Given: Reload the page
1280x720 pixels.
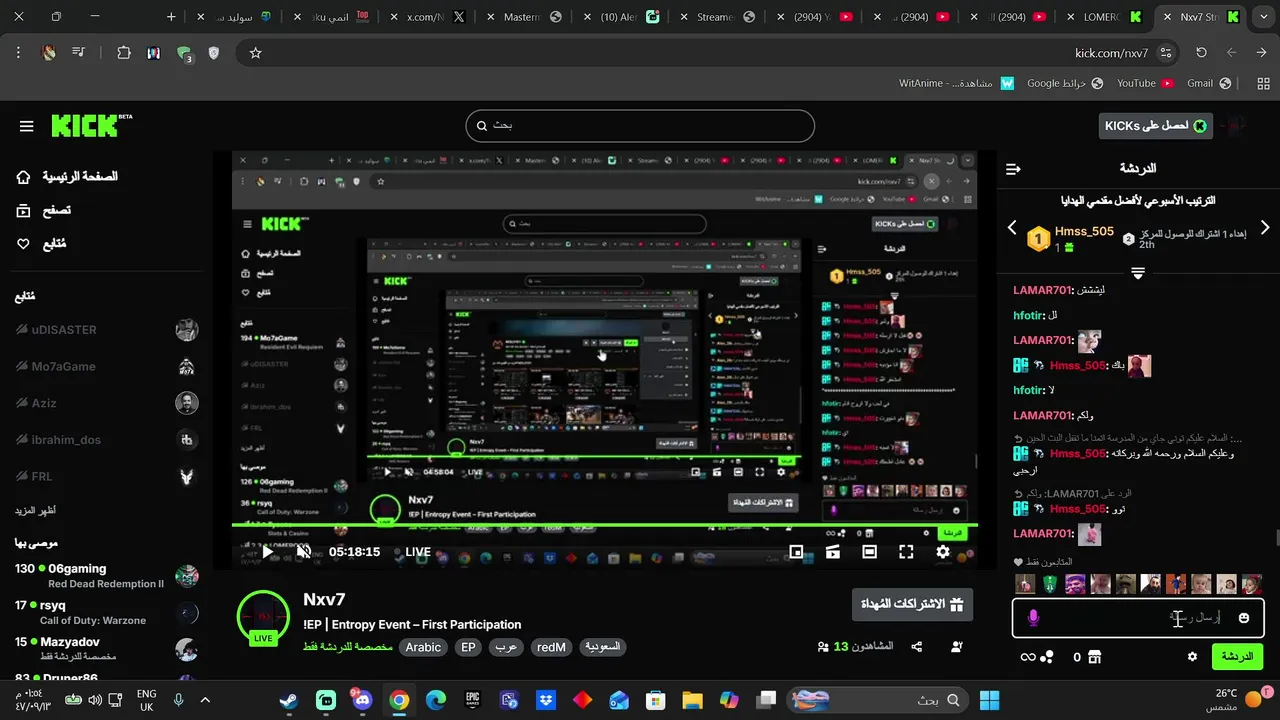Looking at the screenshot, I should (1202, 53).
